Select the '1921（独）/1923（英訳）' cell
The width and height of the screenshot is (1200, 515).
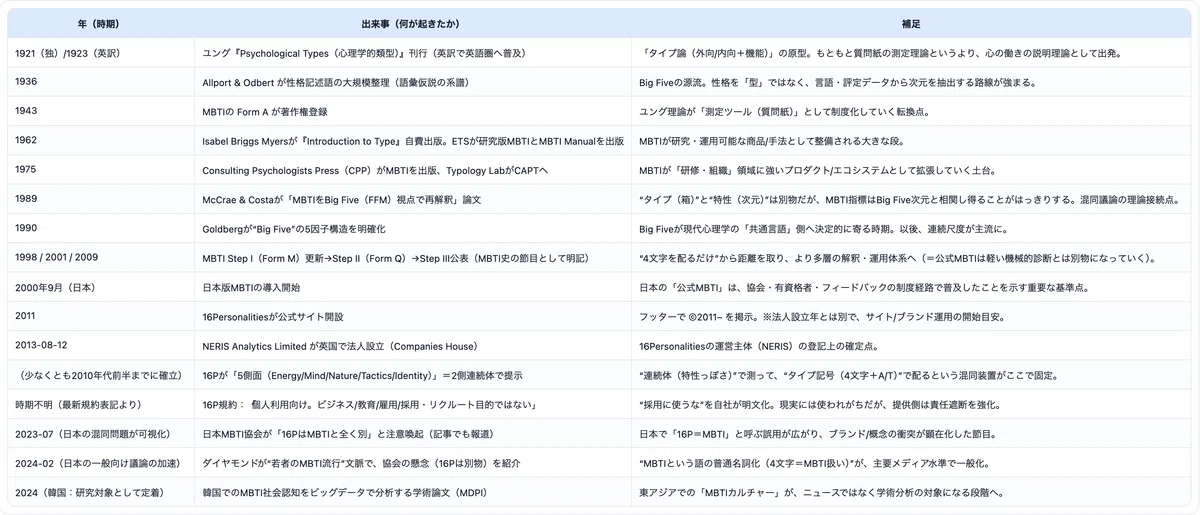point(101,52)
